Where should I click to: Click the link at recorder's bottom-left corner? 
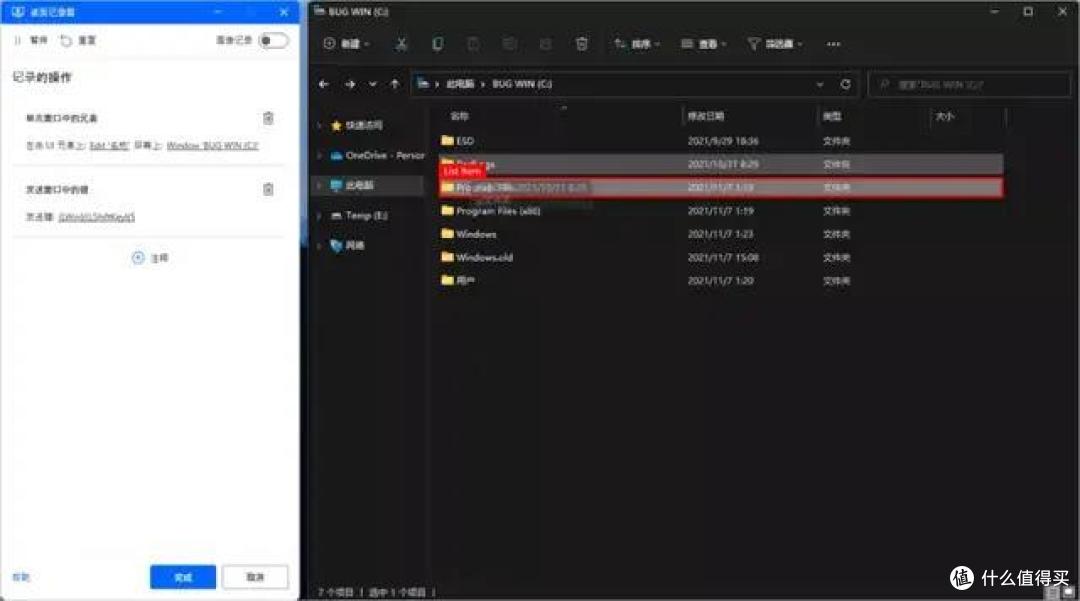point(21,577)
